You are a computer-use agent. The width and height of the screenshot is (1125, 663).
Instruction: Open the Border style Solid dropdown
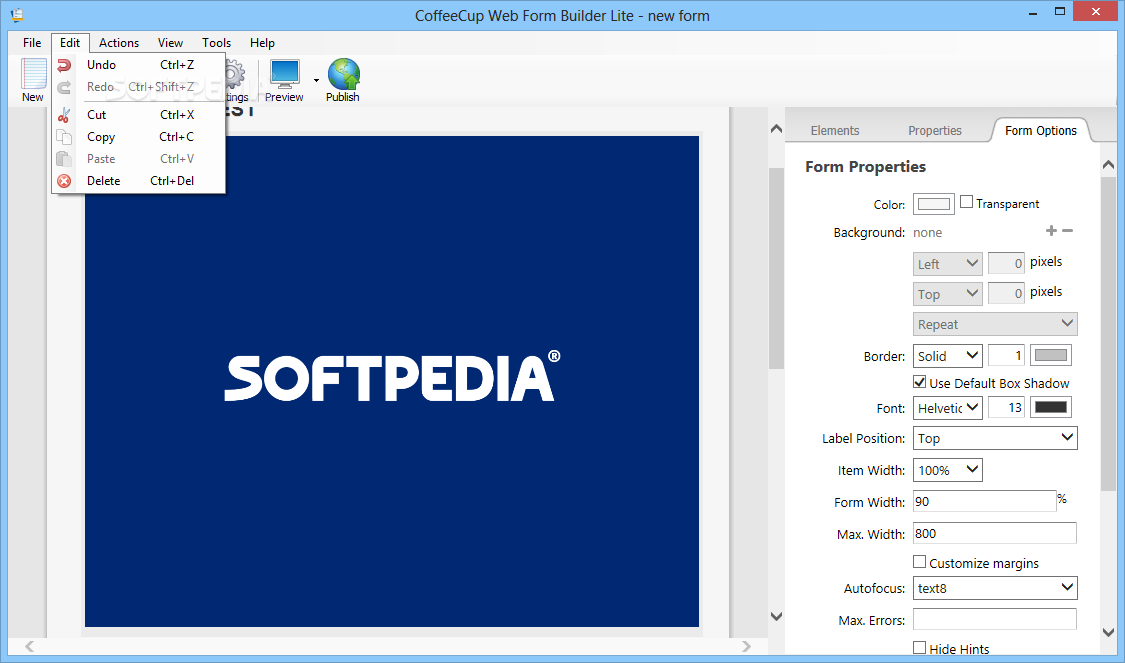948,356
